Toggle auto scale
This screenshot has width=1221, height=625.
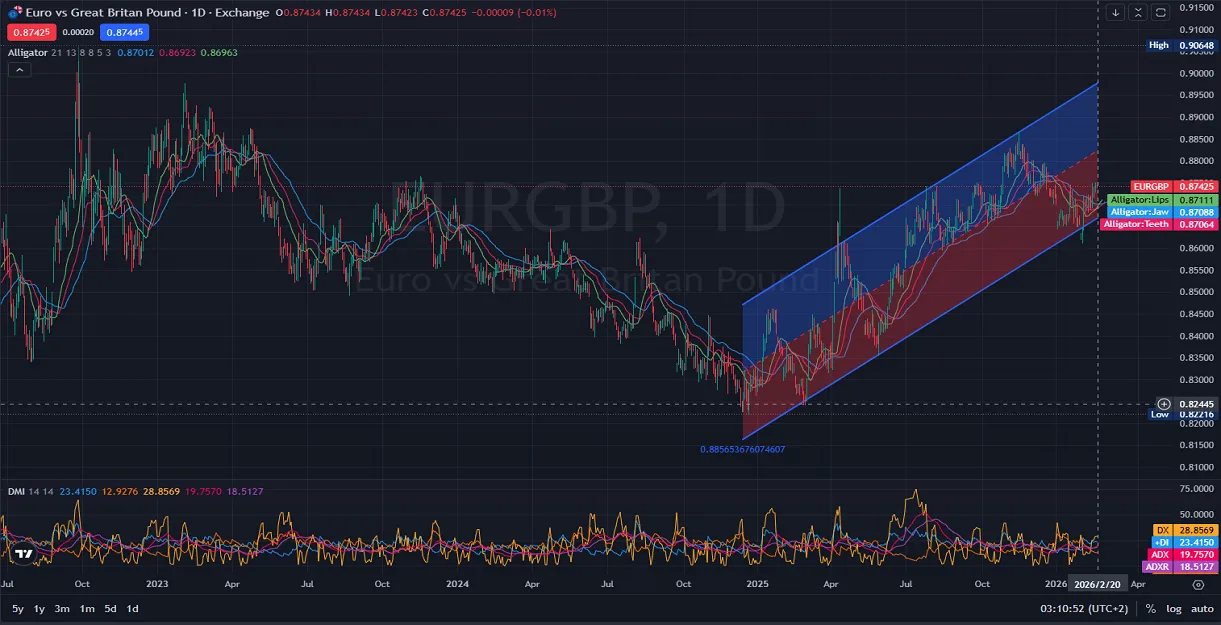pos(1201,608)
